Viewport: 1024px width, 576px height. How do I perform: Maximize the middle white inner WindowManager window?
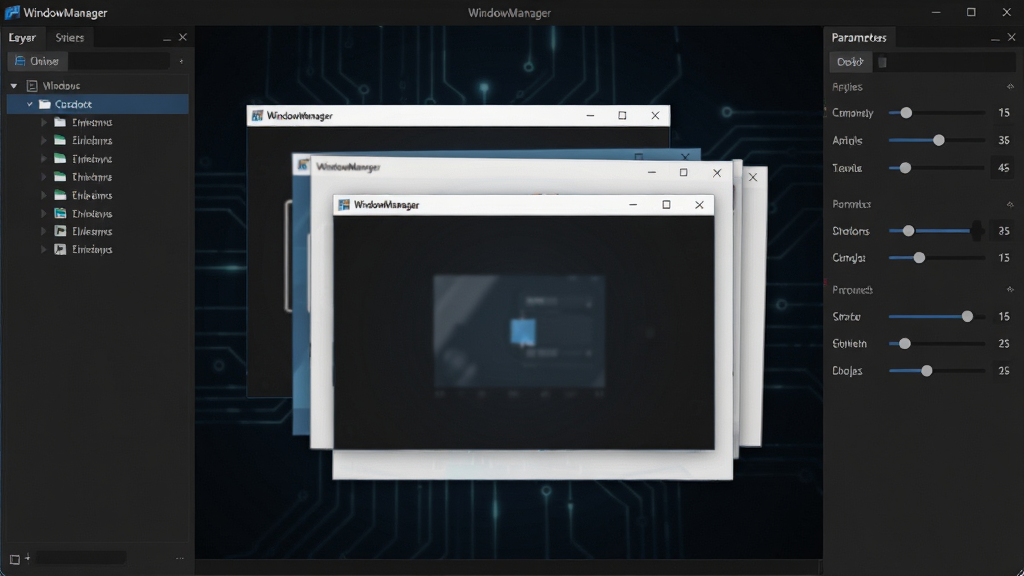coord(684,172)
